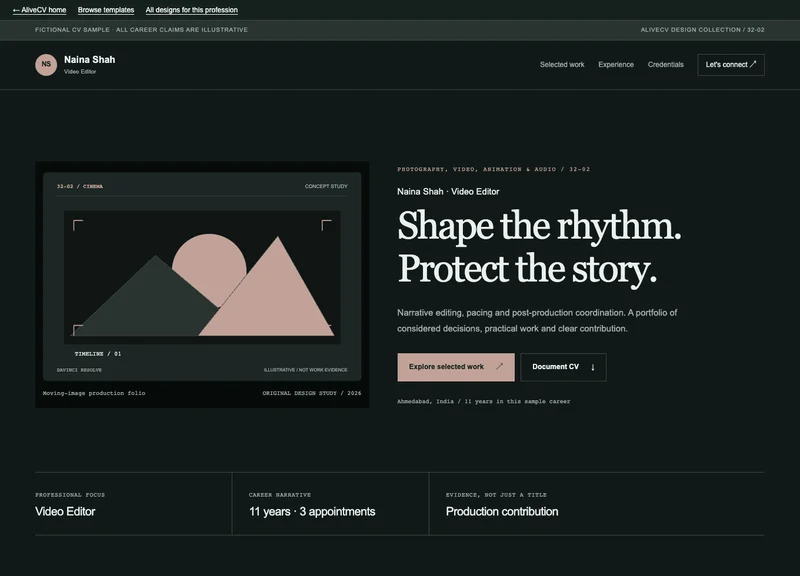The width and height of the screenshot is (800, 576).
Task: Click 'PROFESSIONAL FOCUS' label
Action: [70, 495]
